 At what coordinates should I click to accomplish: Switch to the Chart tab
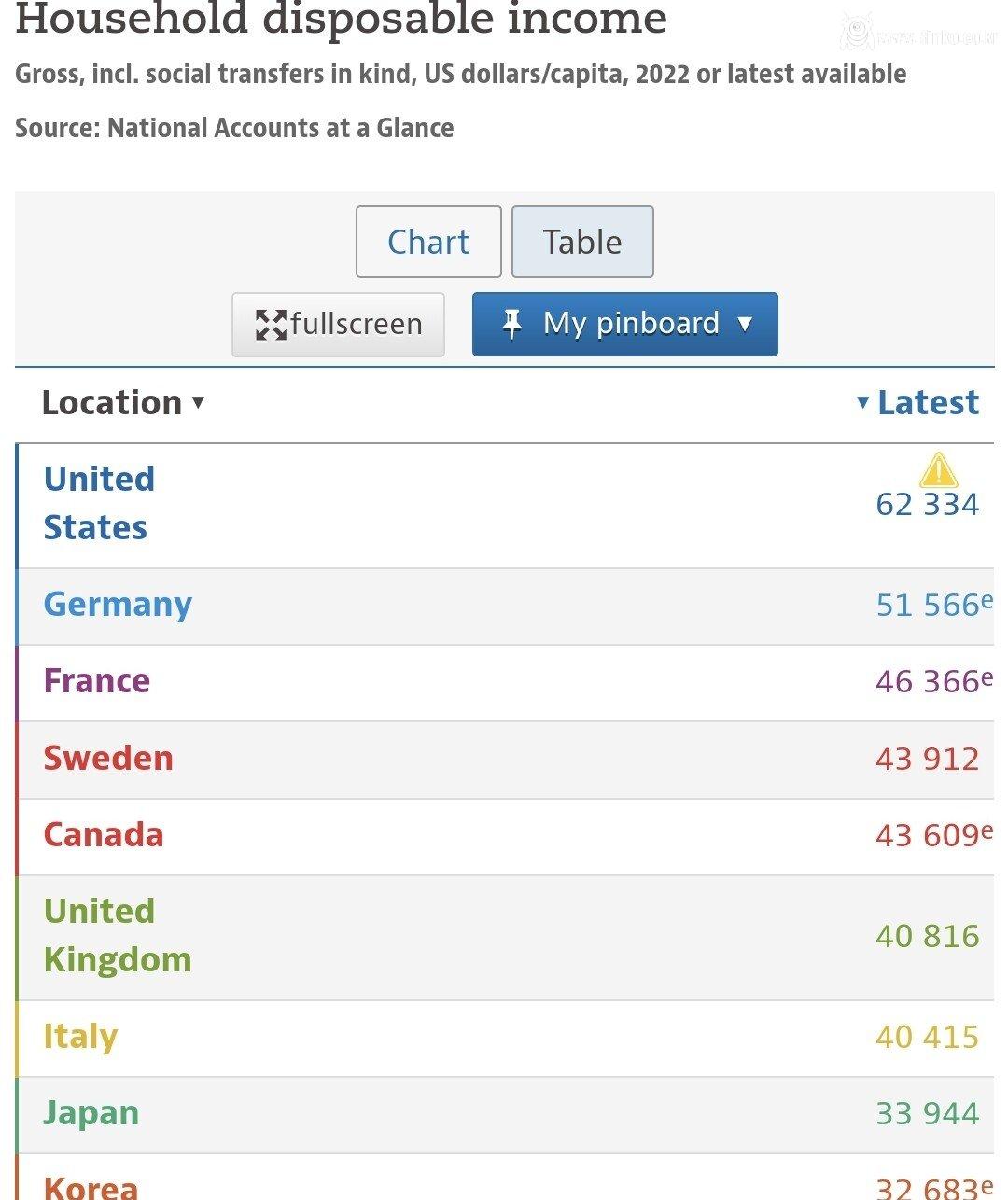pyautogui.click(x=428, y=242)
